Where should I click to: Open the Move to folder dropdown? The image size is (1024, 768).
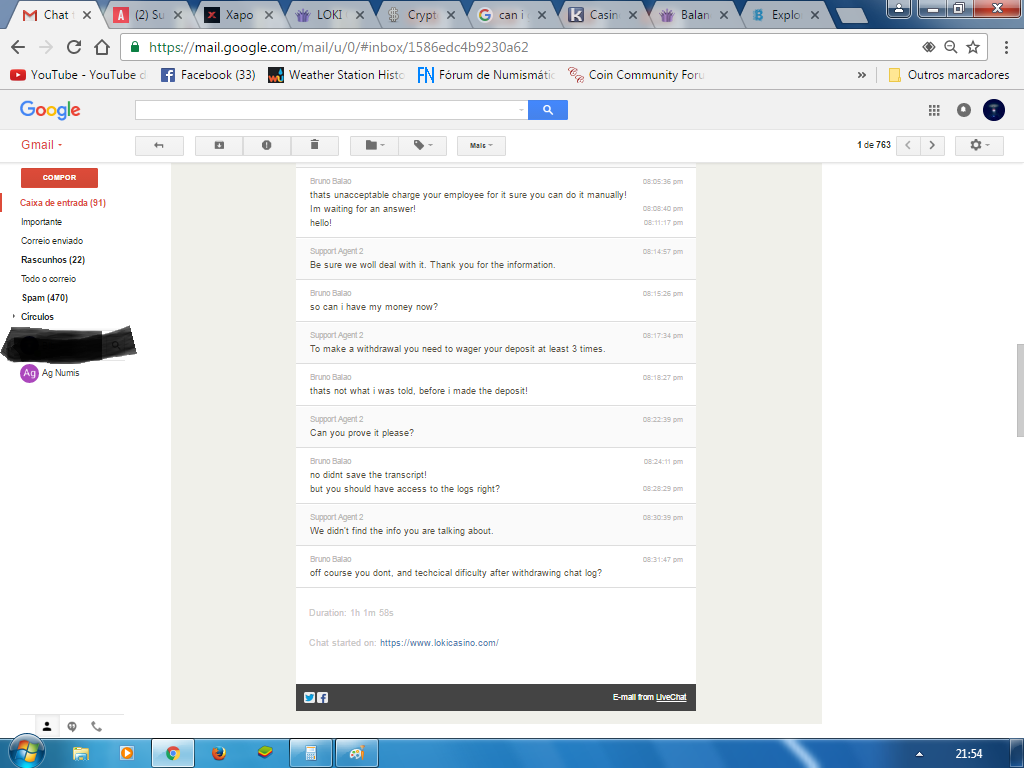374,146
